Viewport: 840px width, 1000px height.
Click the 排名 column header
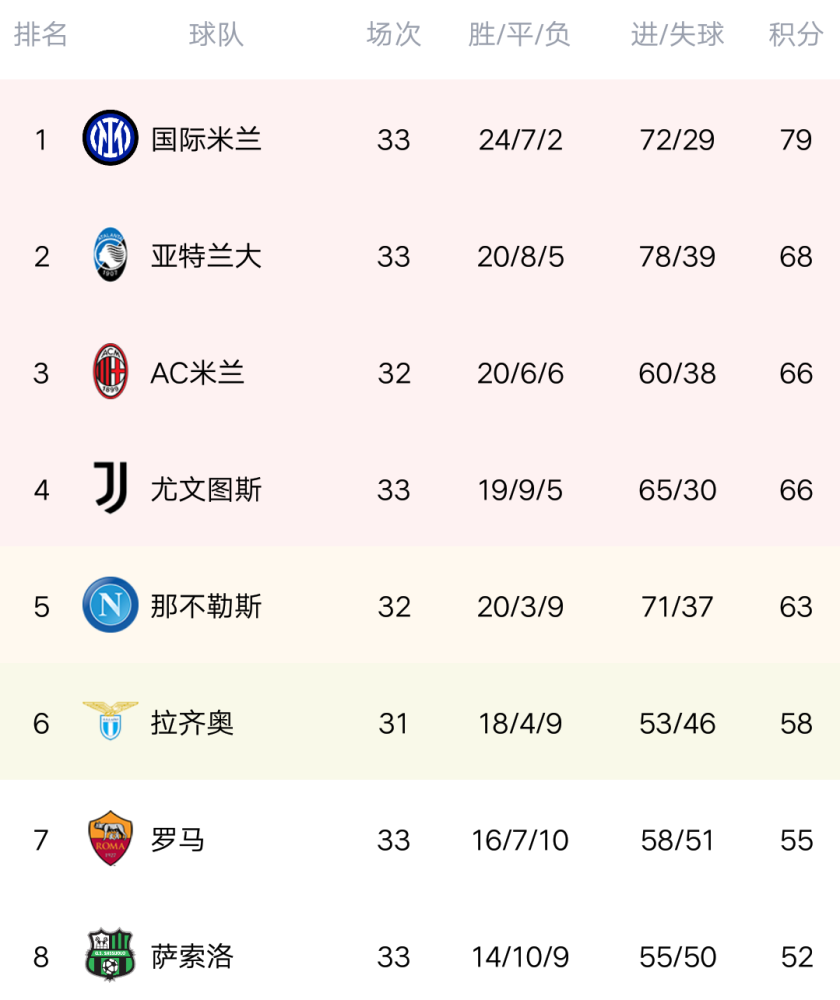point(41,35)
